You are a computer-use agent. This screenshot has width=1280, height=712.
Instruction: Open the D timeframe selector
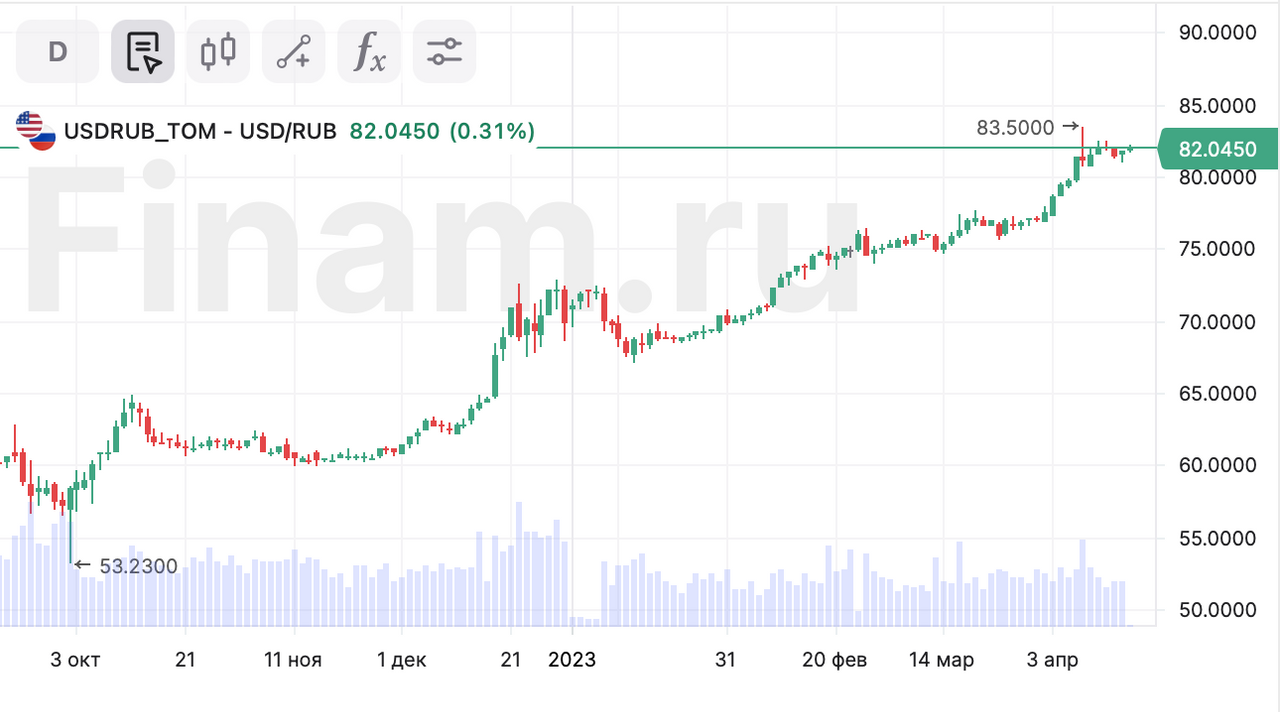point(58,51)
